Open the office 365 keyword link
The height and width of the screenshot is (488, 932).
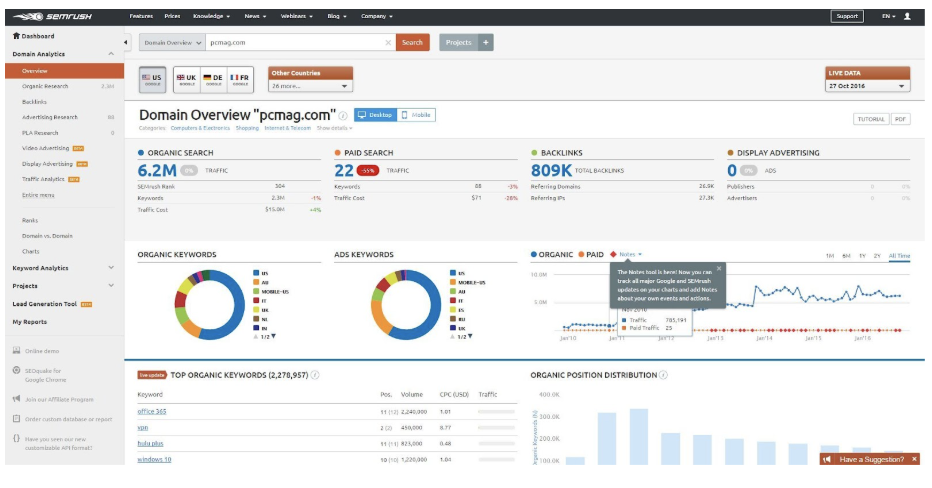(152, 411)
